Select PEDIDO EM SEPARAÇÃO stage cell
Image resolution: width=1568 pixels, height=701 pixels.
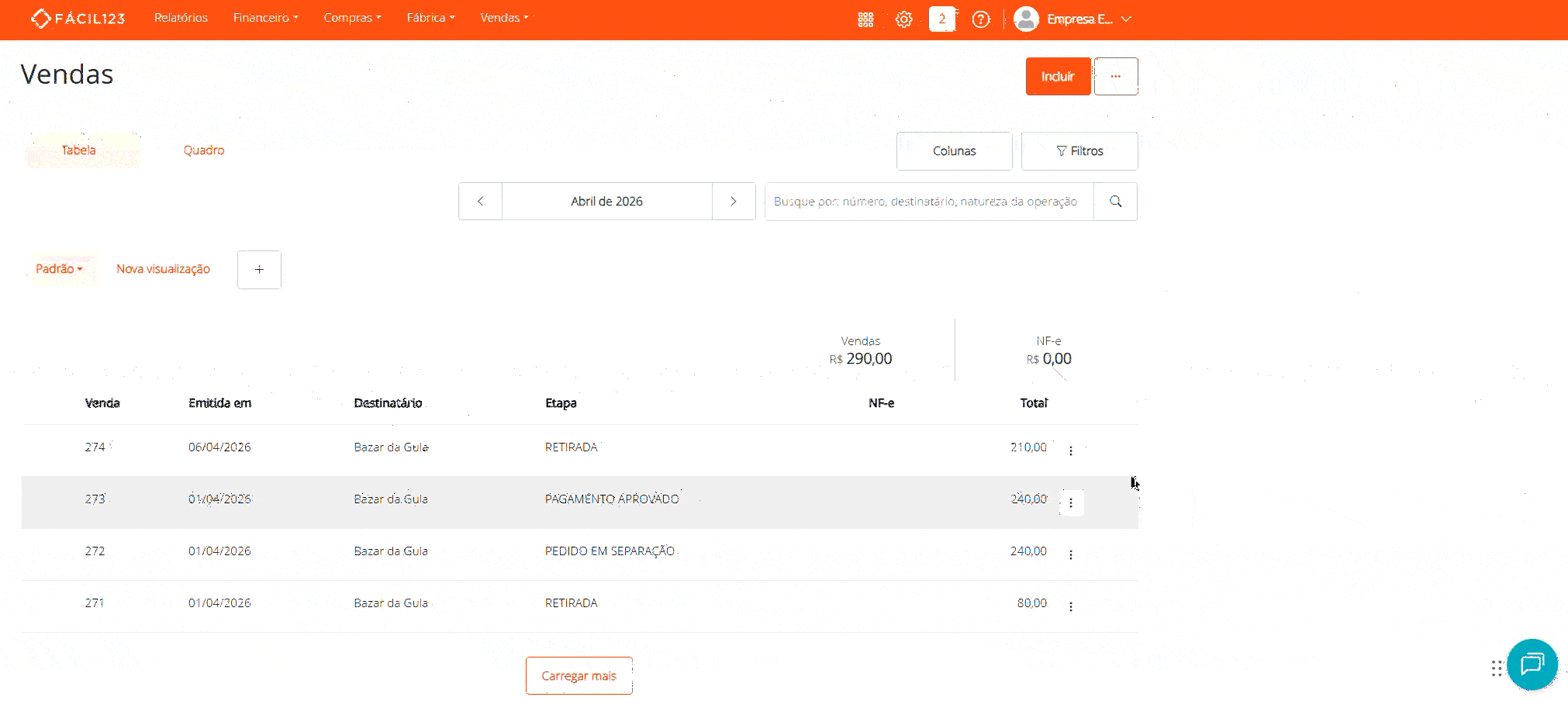pyautogui.click(x=610, y=551)
